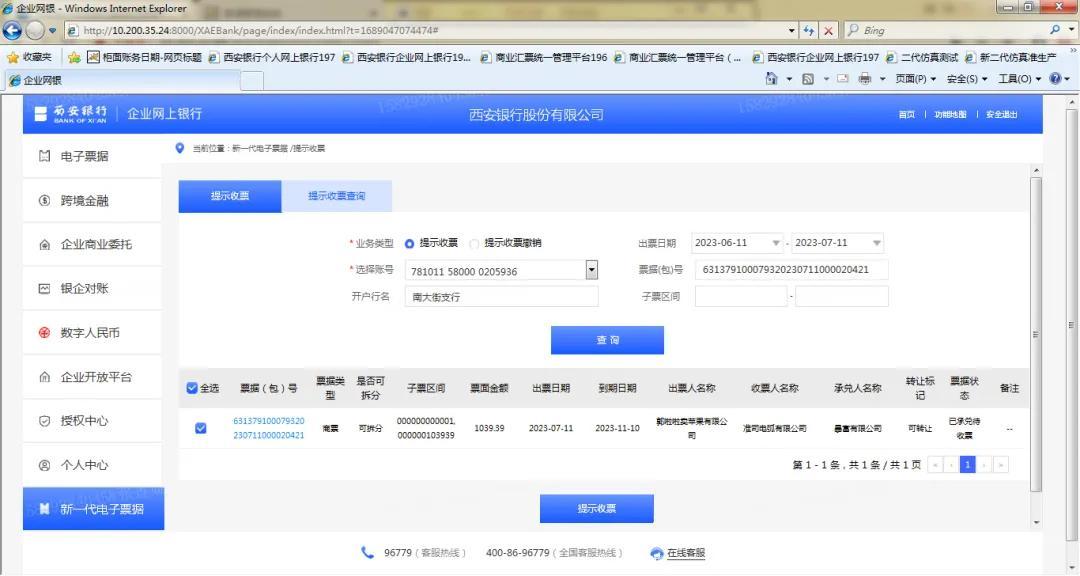Toggle the 全选 select-all checkbox
1080x576 pixels.
click(x=192, y=388)
